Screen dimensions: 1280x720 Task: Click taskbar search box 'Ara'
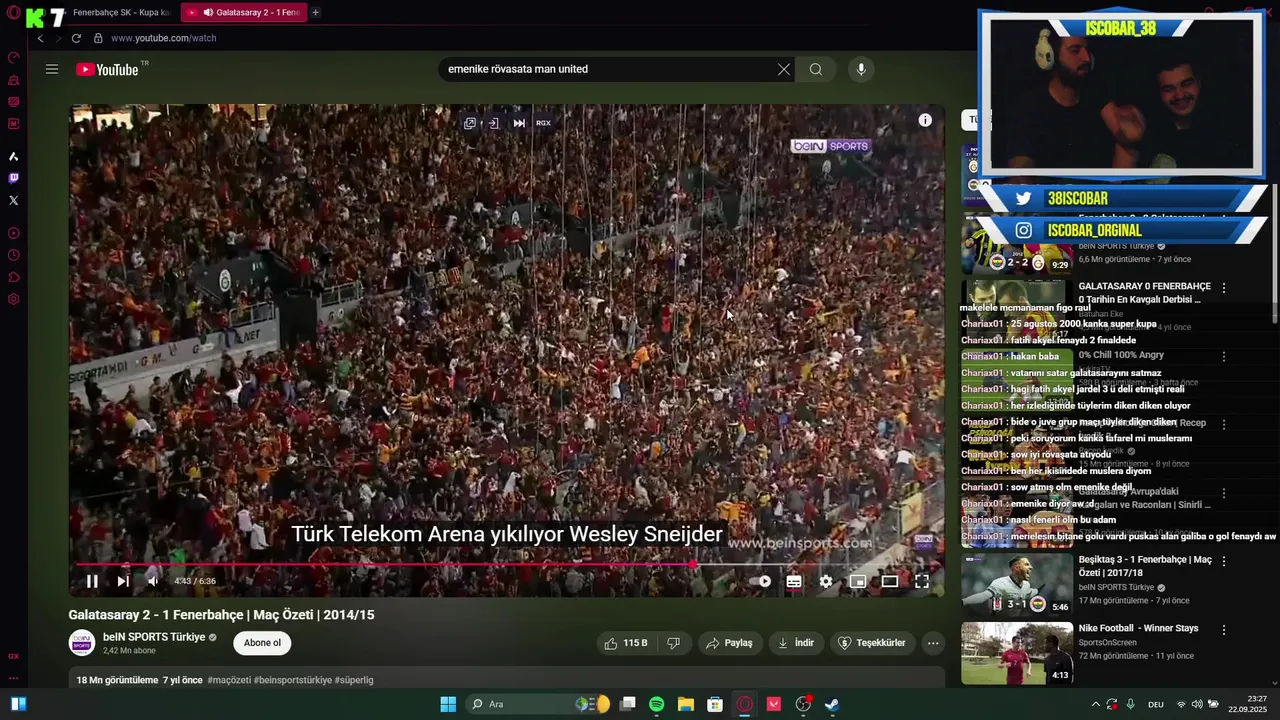click(x=539, y=704)
